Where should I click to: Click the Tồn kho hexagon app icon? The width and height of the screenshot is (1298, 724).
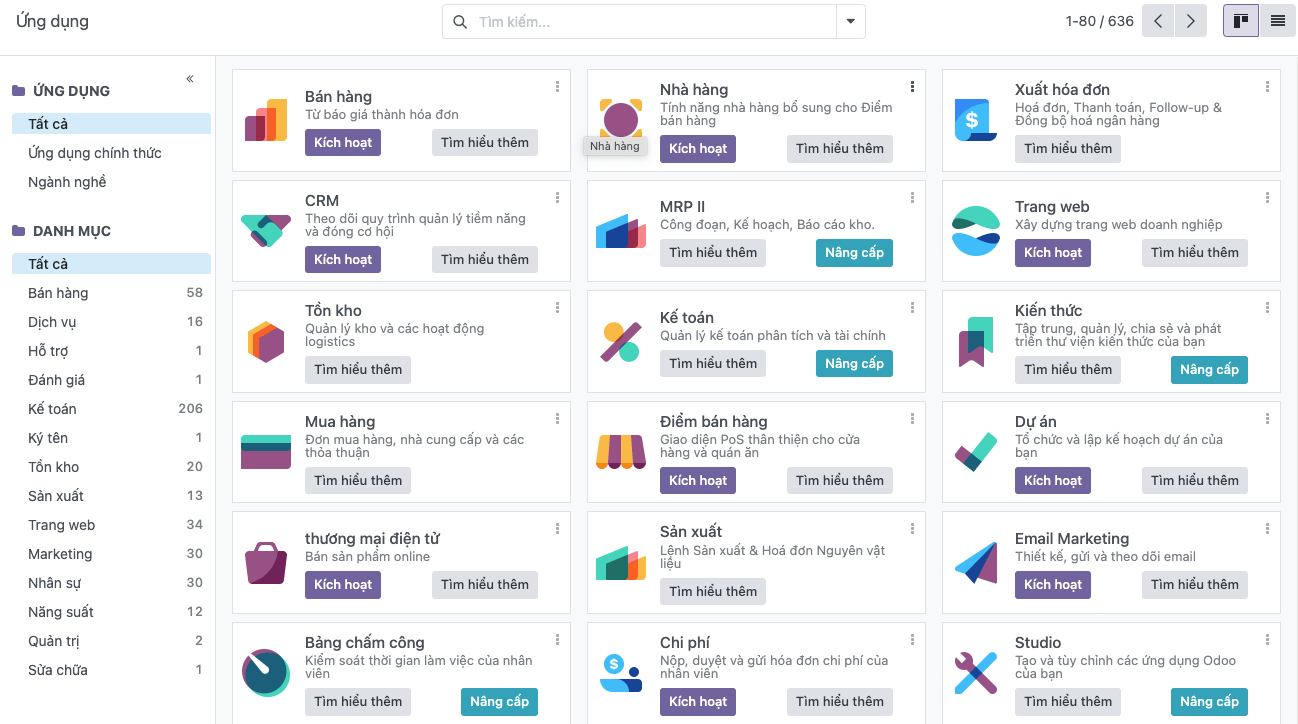[x=266, y=342]
